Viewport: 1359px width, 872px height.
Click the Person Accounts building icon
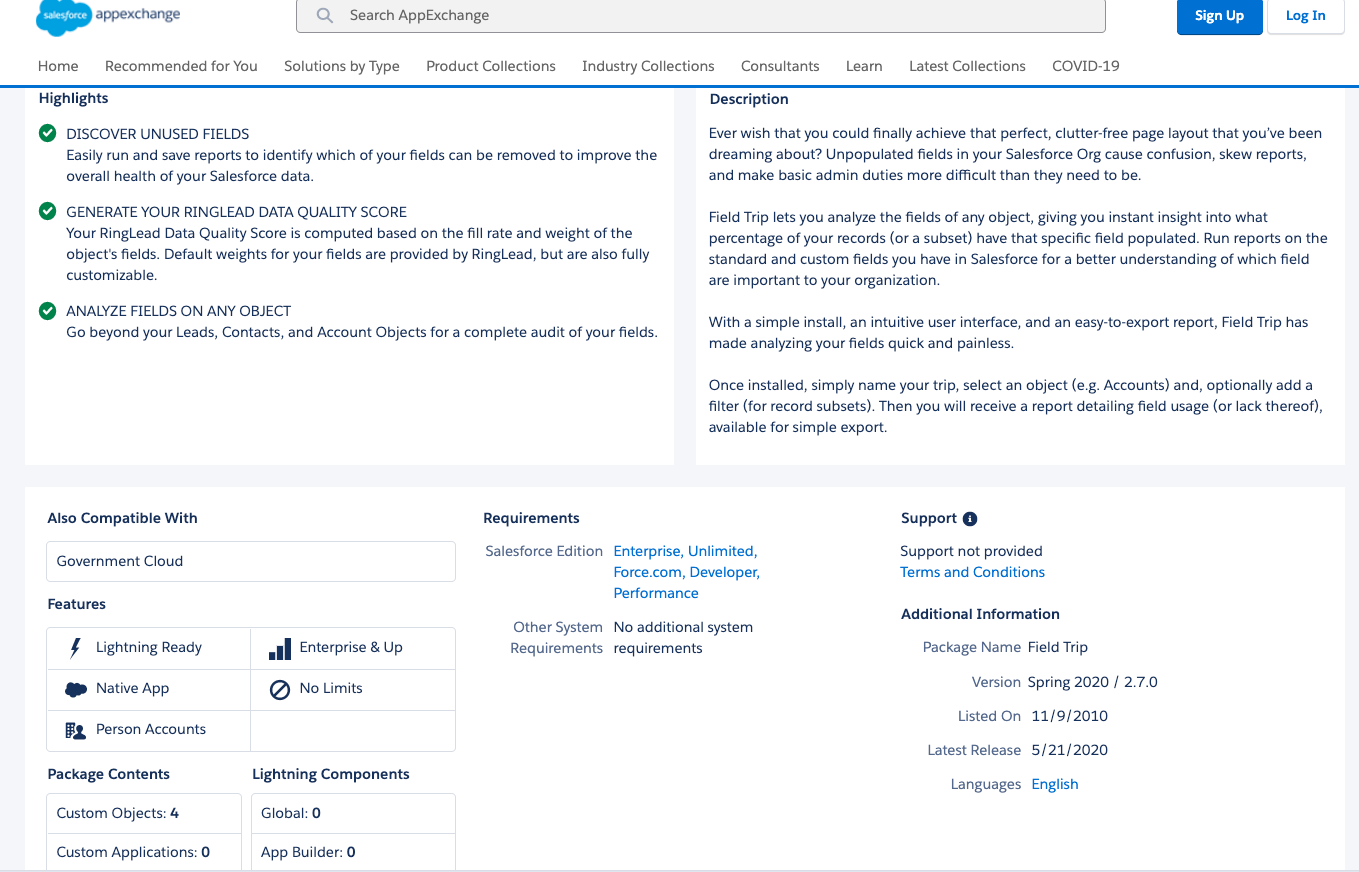point(75,730)
